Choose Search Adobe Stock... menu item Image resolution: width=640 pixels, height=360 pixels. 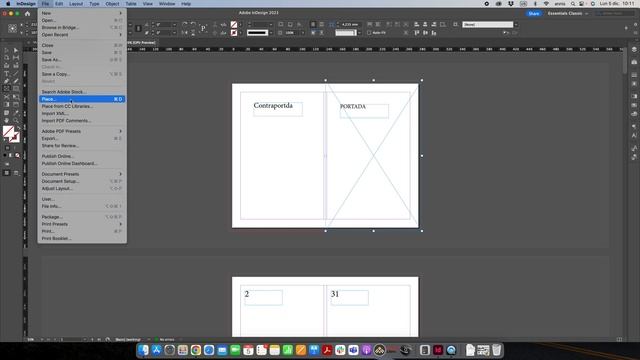[x=82, y=92]
